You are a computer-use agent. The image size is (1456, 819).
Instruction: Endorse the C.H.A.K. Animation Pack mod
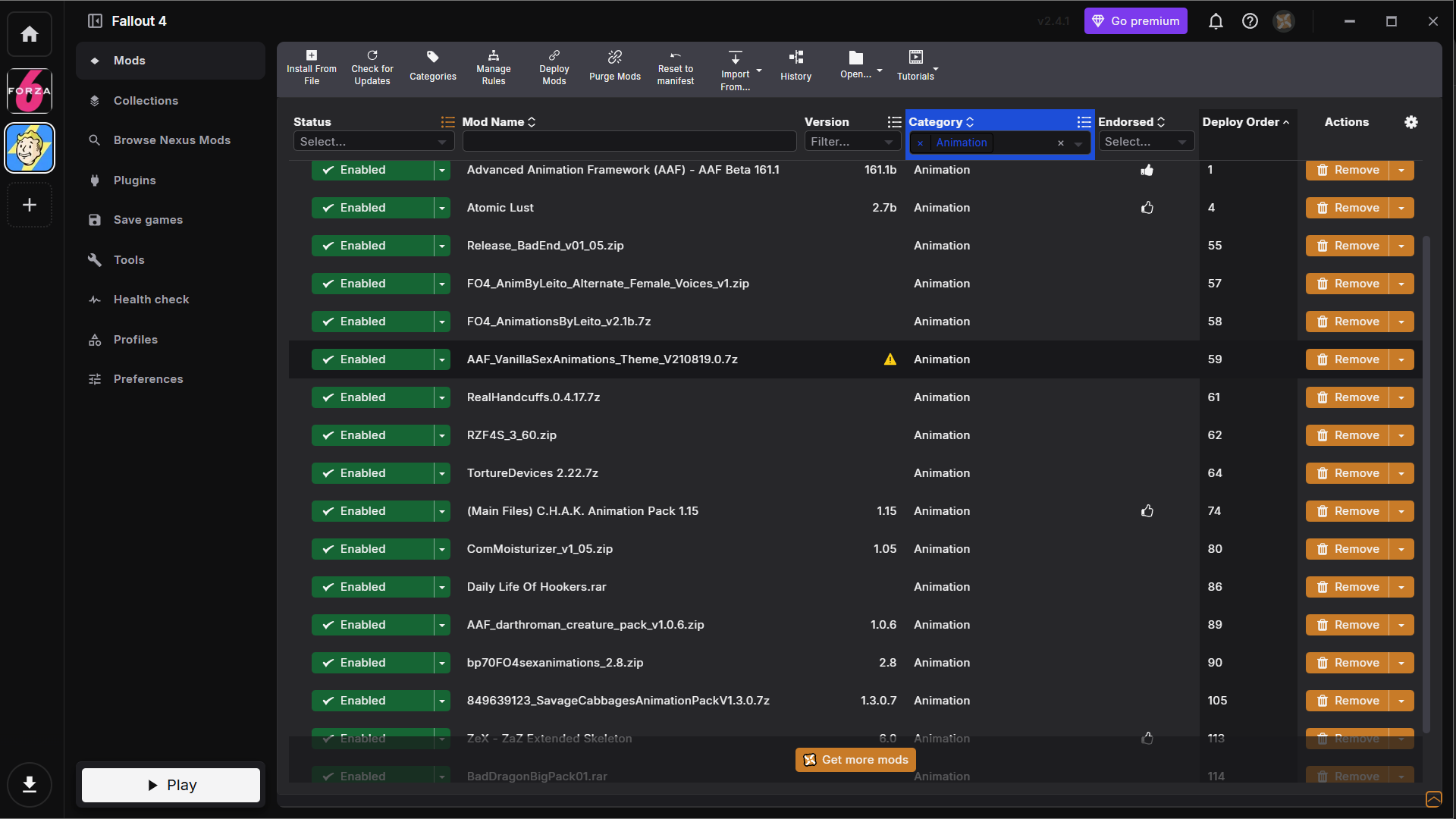click(1147, 511)
